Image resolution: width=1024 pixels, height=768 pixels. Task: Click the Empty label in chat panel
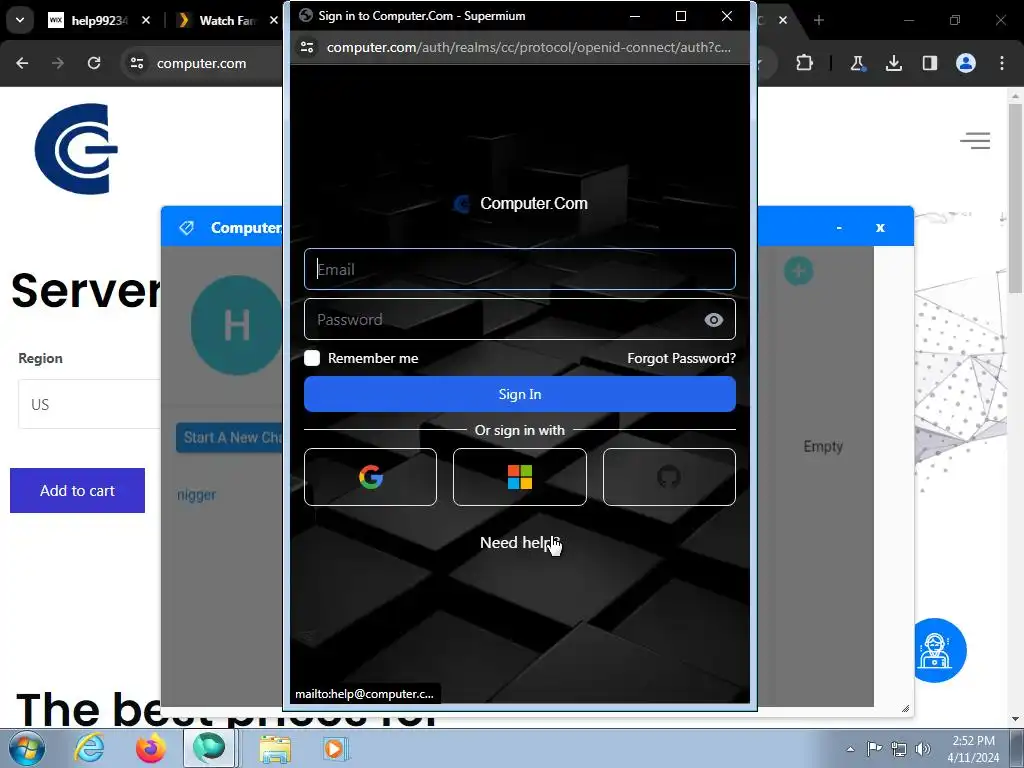(823, 446)
